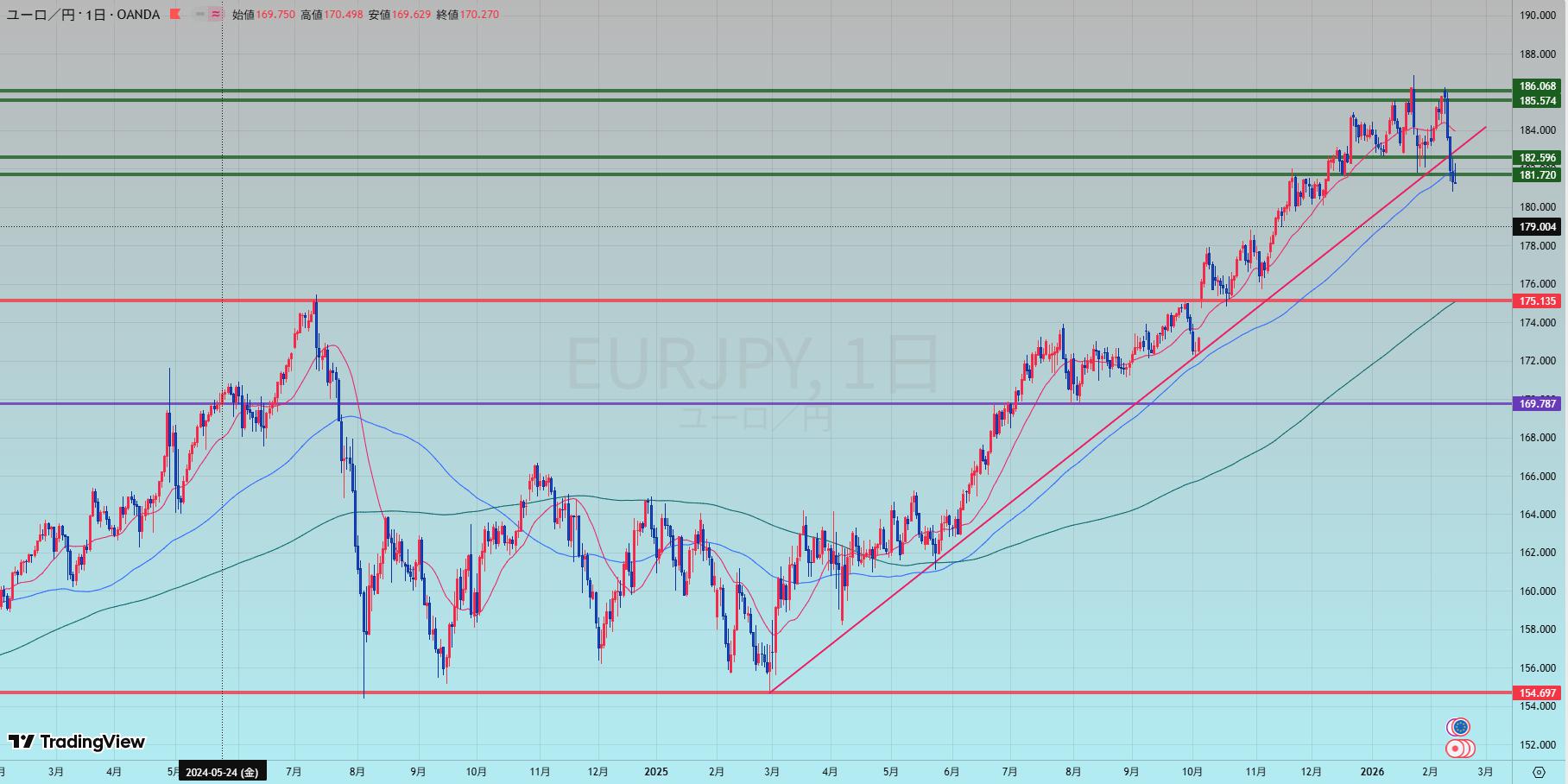Click the red flag icon beside OANDA
The height and width of the screenshot is (784, 1568).
[x=175, y=15]
